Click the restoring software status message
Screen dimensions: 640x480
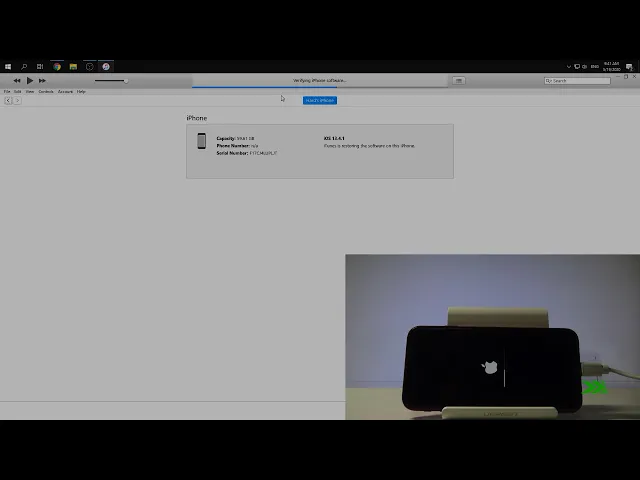click(369, 146)
